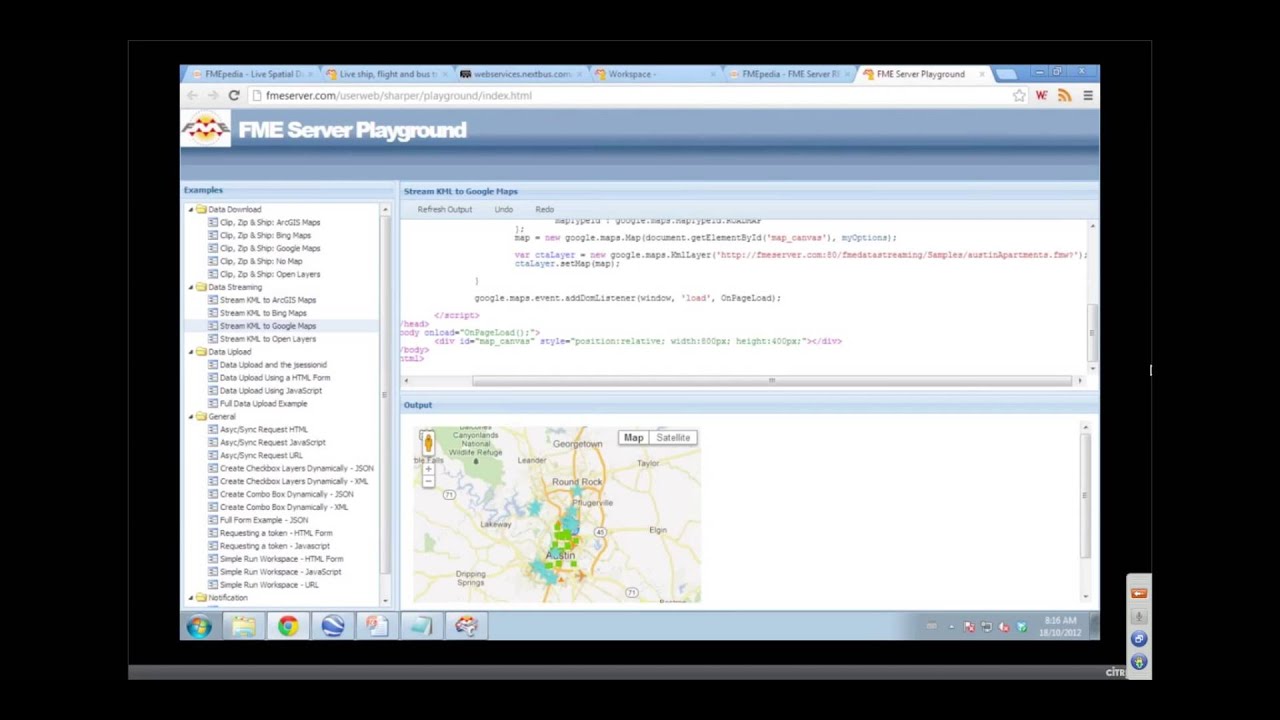Click the red W extension icon
This screenshot has width=1280, height=720.
point(1041,95)
